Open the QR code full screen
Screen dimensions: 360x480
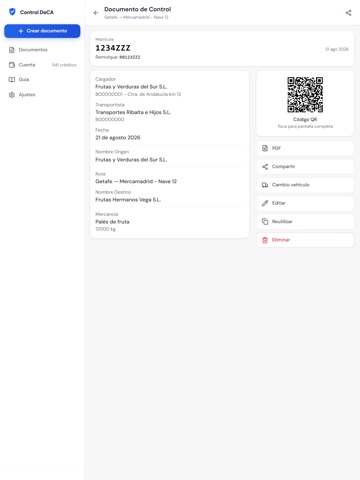[x=305, y=95]
